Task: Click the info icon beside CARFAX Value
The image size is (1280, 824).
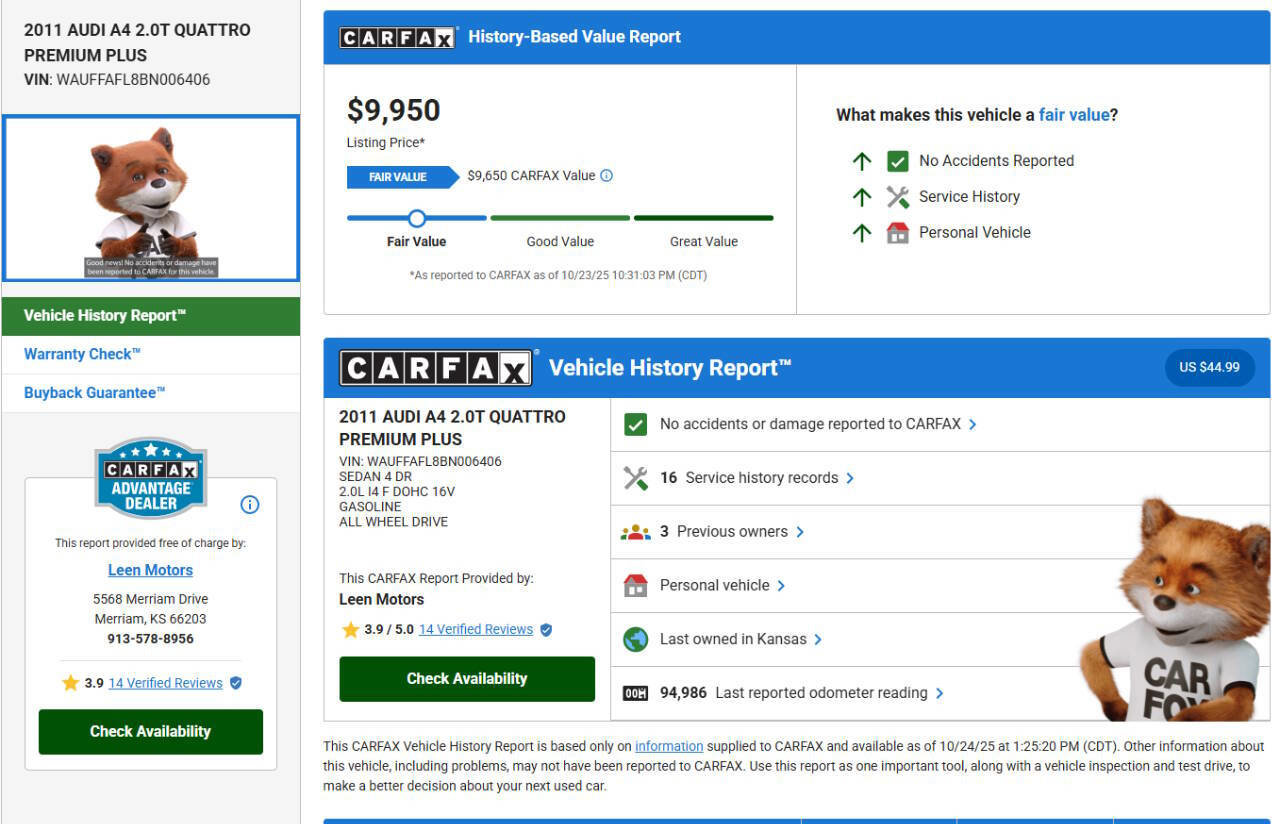Action: coord(606,176)
